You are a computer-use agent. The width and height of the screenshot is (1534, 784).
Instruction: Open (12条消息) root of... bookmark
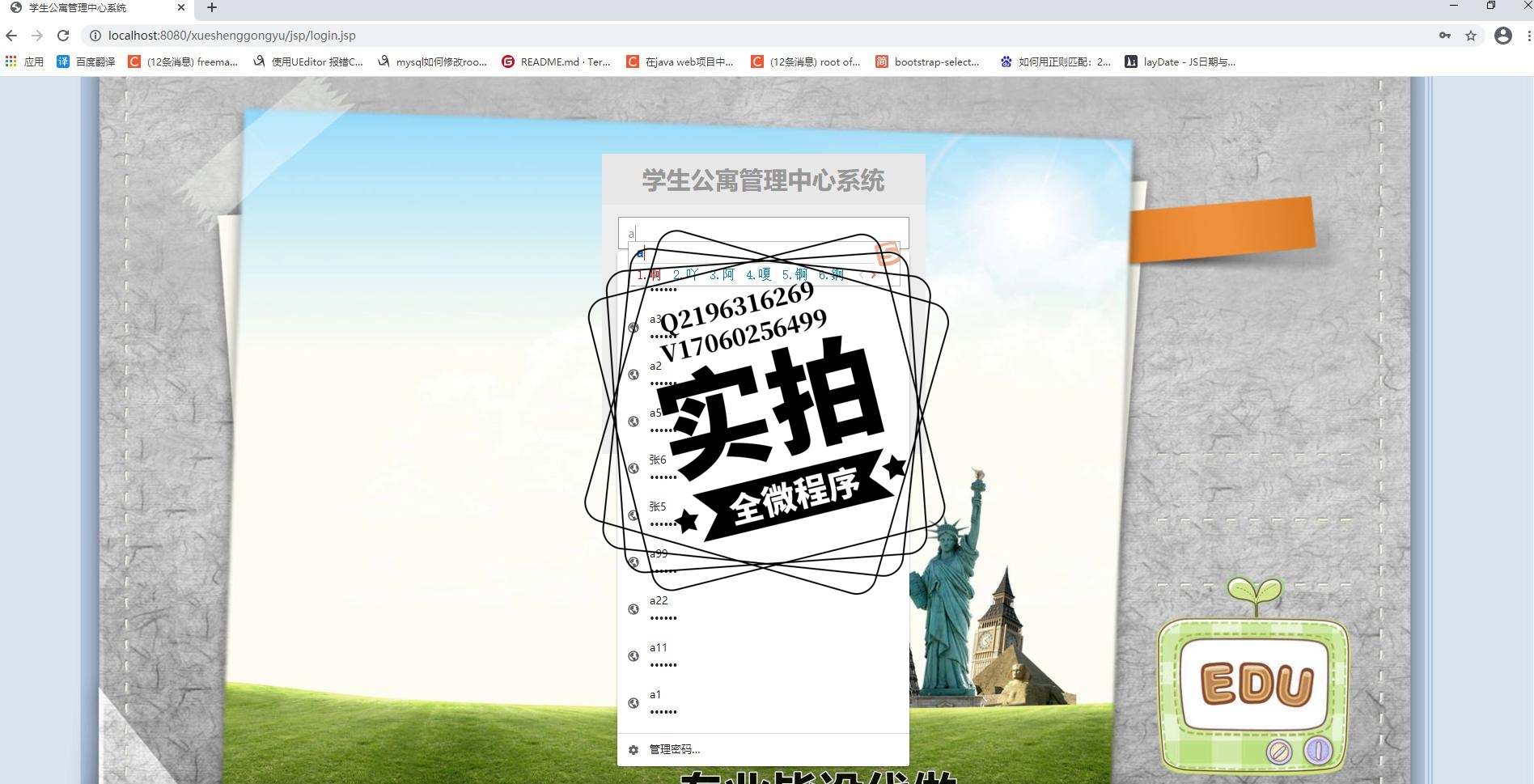(x=806, y=61)
